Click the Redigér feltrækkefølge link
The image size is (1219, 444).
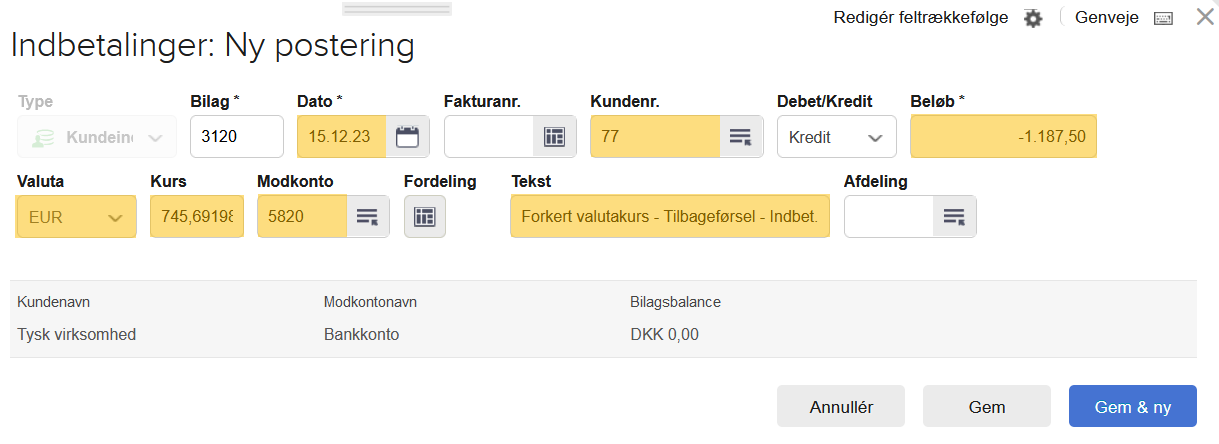[x=920, y=18]
